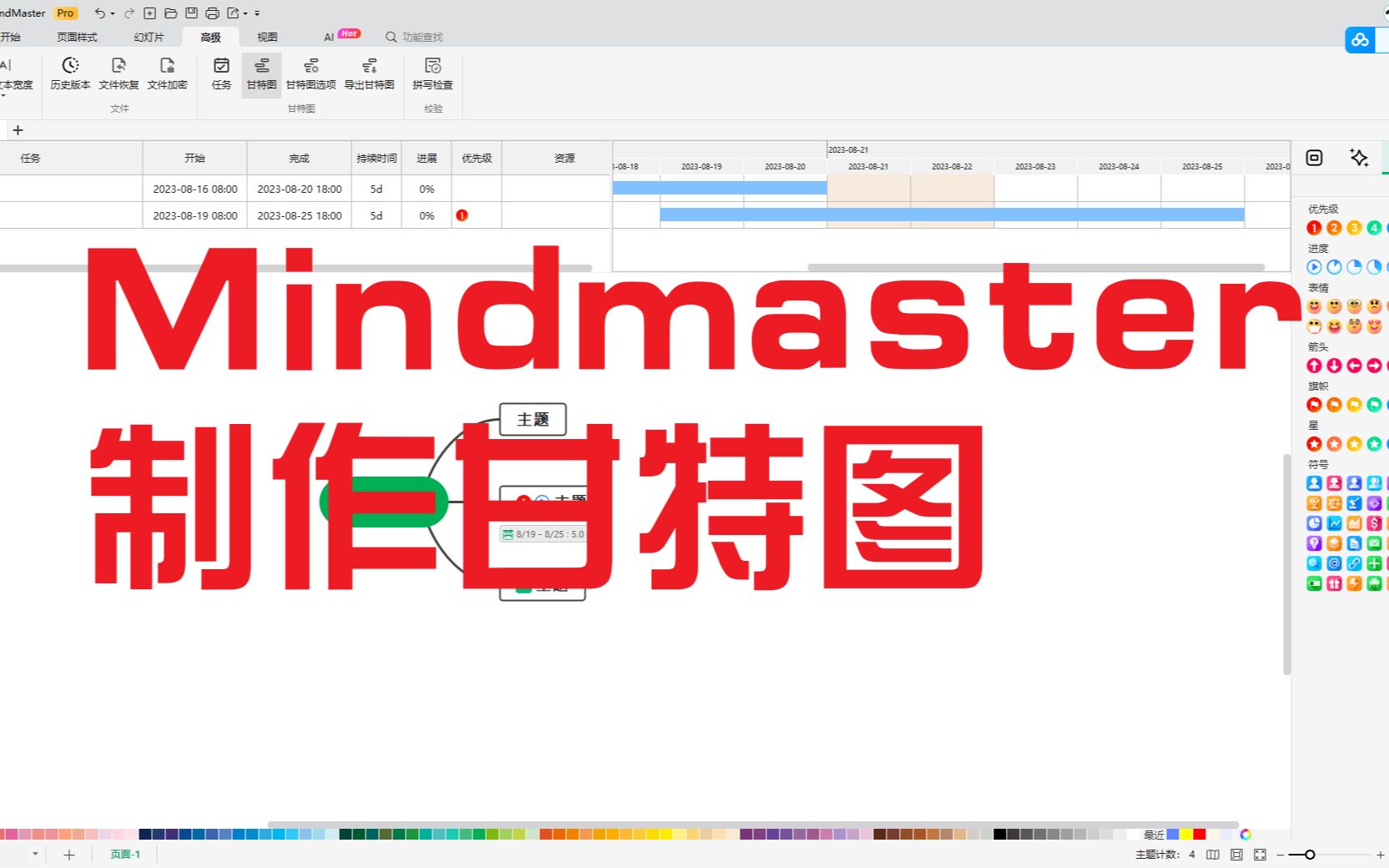Screen dimensions: 1389x868
Task: Click the Undo arrow icon
Action: coord(99,13)
